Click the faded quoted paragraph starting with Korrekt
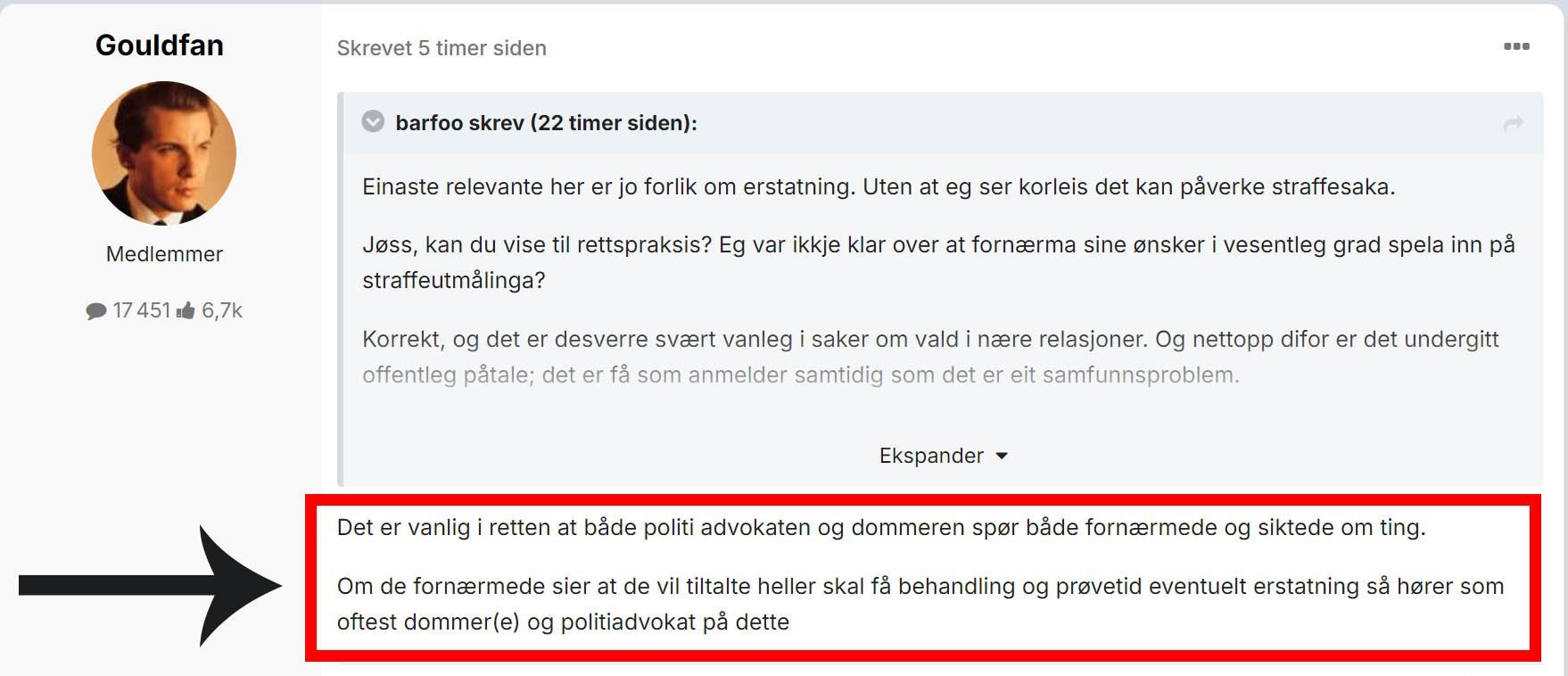 [930, 357]
